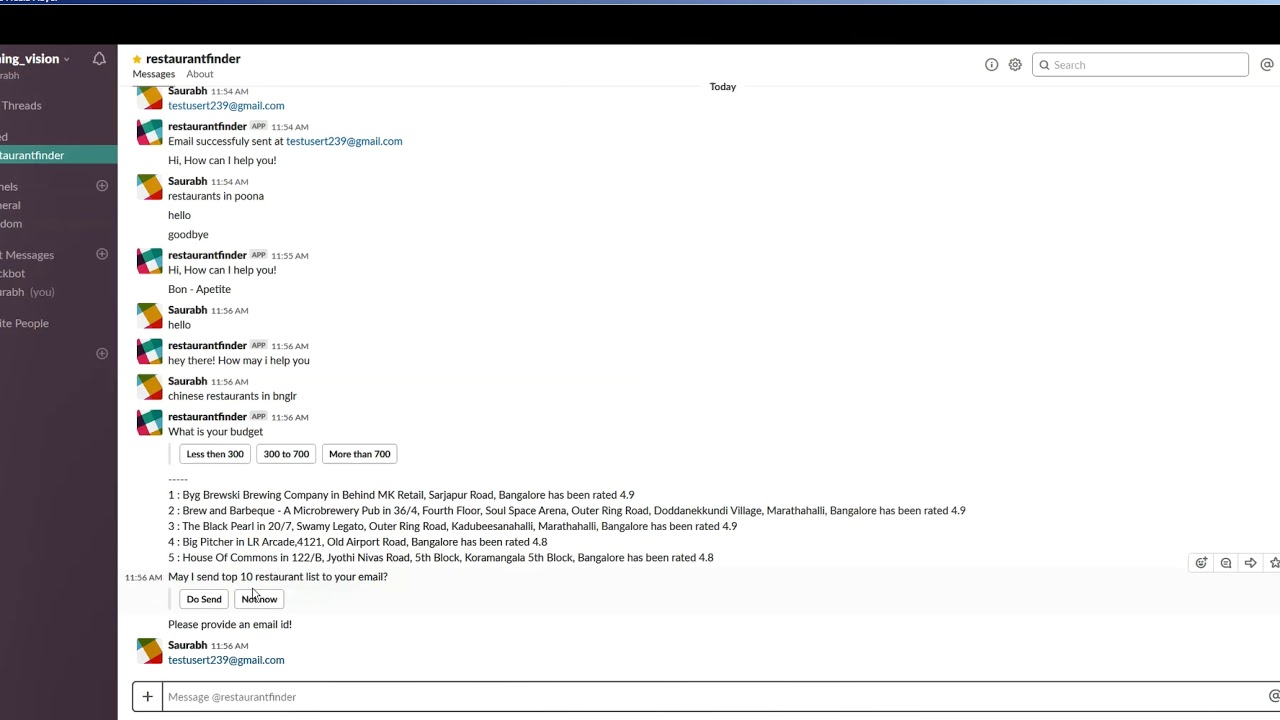Open the Direct Messages section header
This screenshot has width=1280, height=720.
point(27,255)
